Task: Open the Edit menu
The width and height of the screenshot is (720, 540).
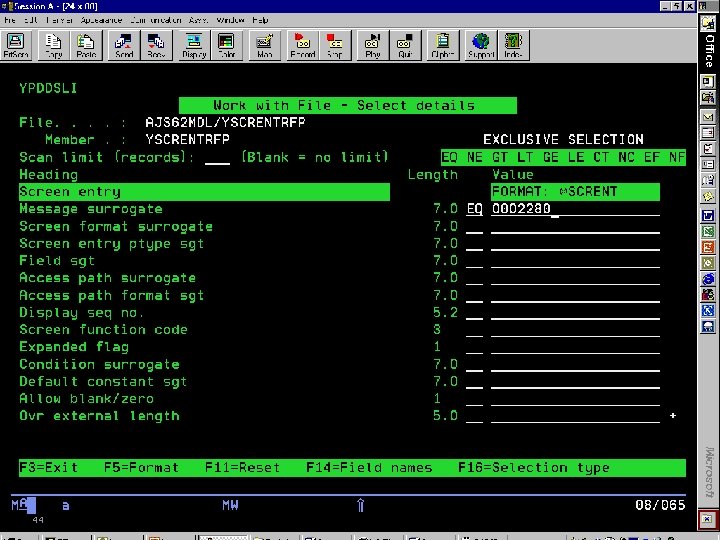Action: [x=31, y=20]
